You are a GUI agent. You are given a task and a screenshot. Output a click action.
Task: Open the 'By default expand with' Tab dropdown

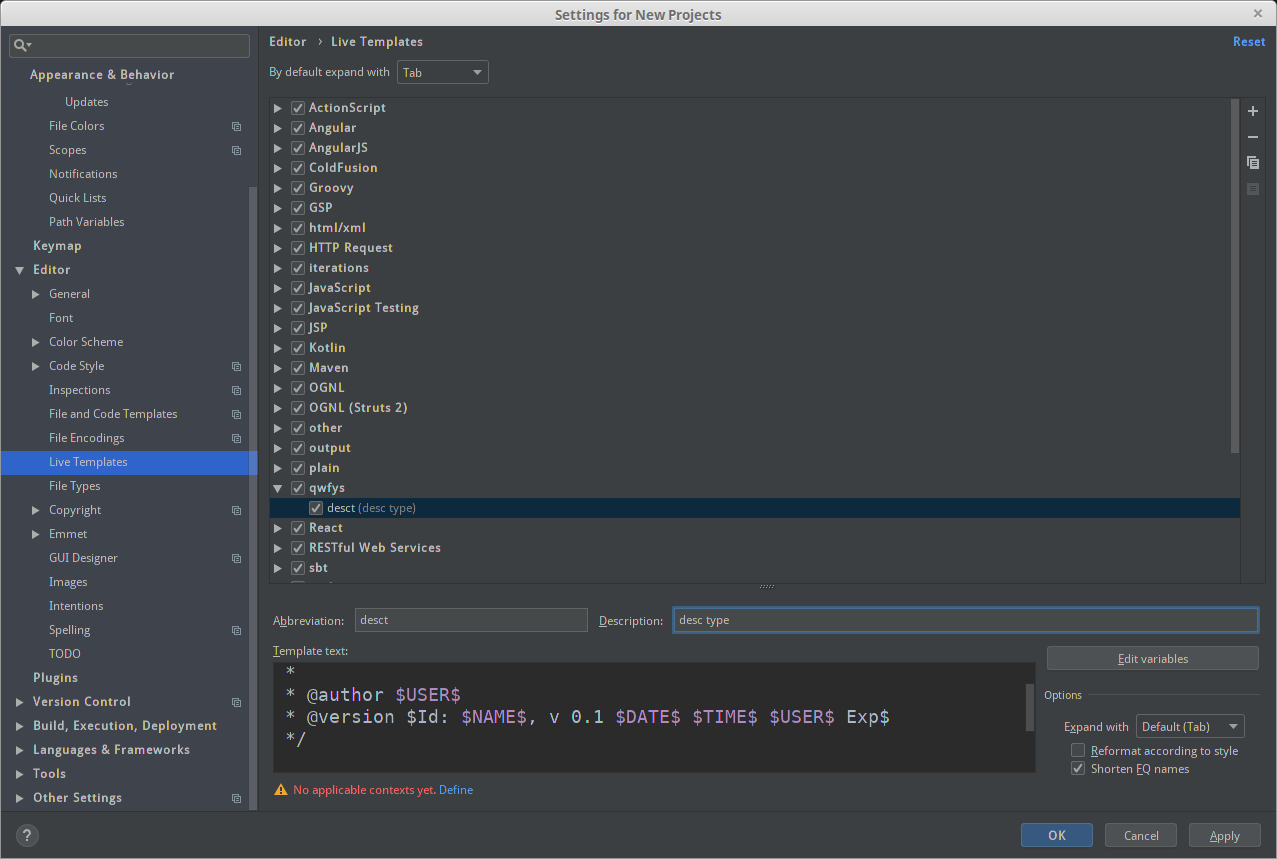pyautogui.click(x=443, y=72)
